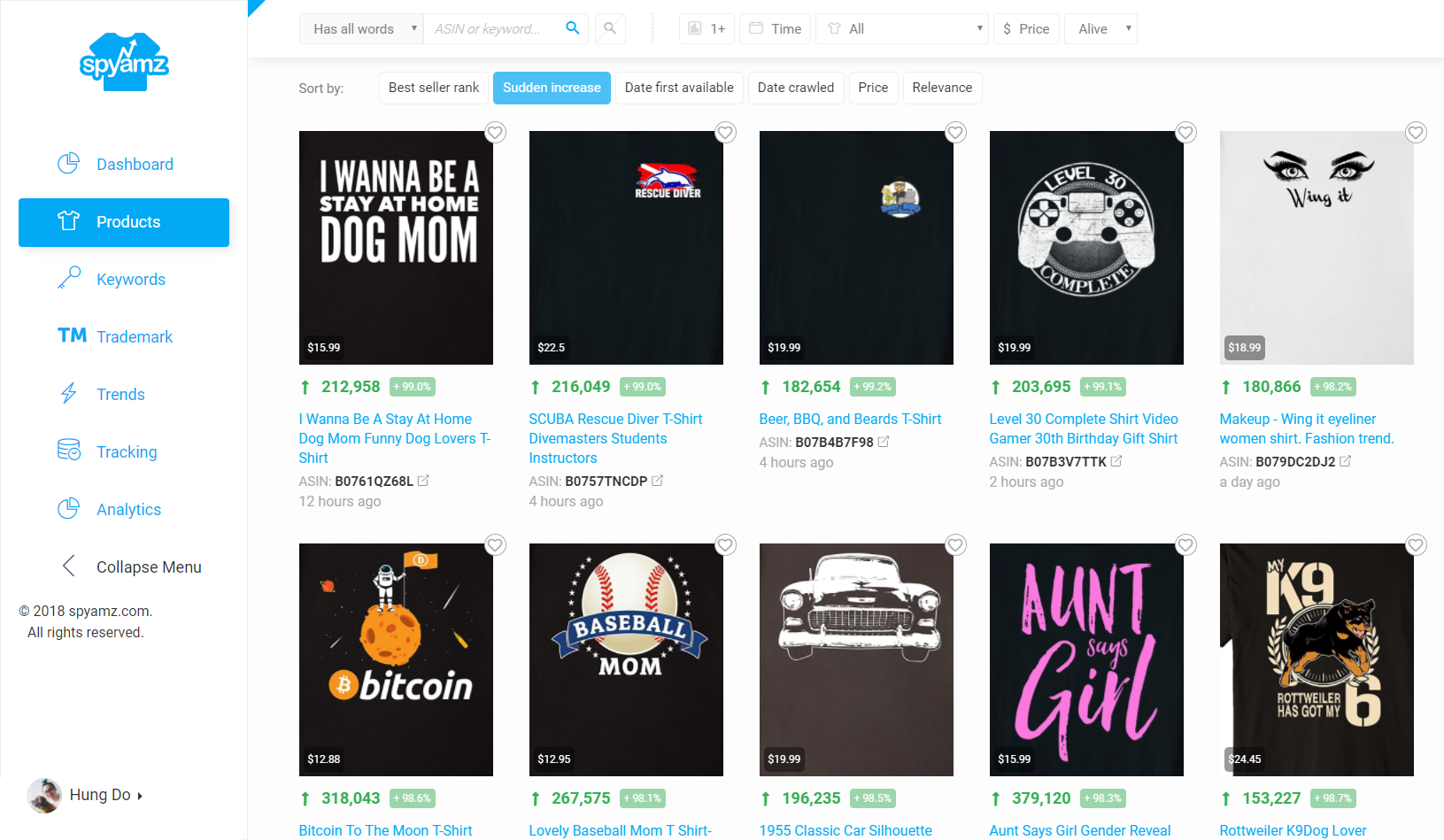Sort by Date first available
1444x840 pixels.
679,88
